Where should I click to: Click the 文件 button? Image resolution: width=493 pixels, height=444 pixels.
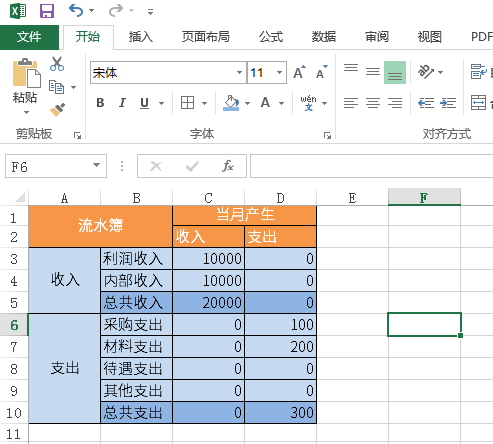29,37
